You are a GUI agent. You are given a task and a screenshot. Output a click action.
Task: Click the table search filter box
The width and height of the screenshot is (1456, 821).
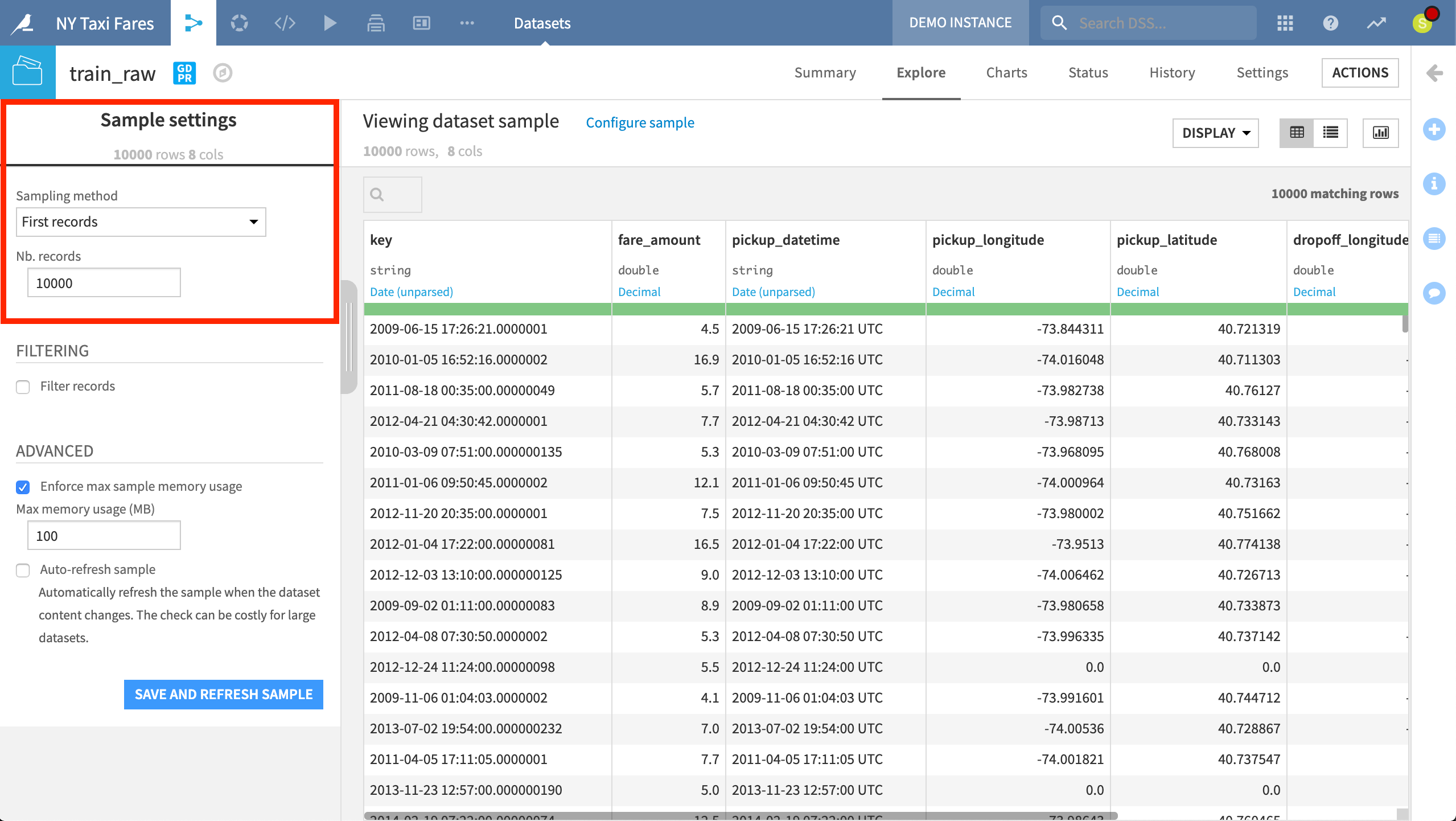coord(393,195)
